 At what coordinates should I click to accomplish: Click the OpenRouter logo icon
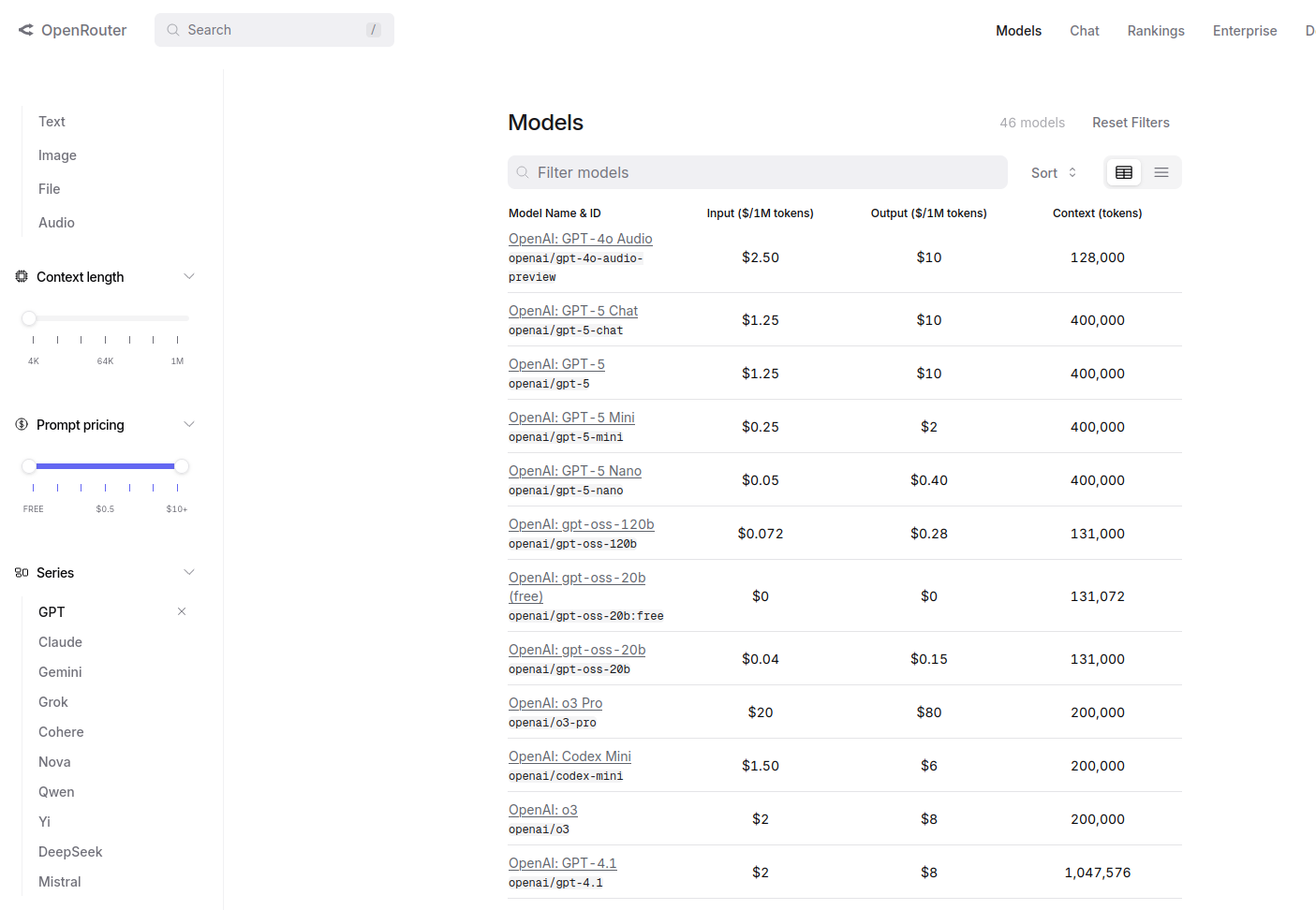pyautogui.click(x=26, y=30)
